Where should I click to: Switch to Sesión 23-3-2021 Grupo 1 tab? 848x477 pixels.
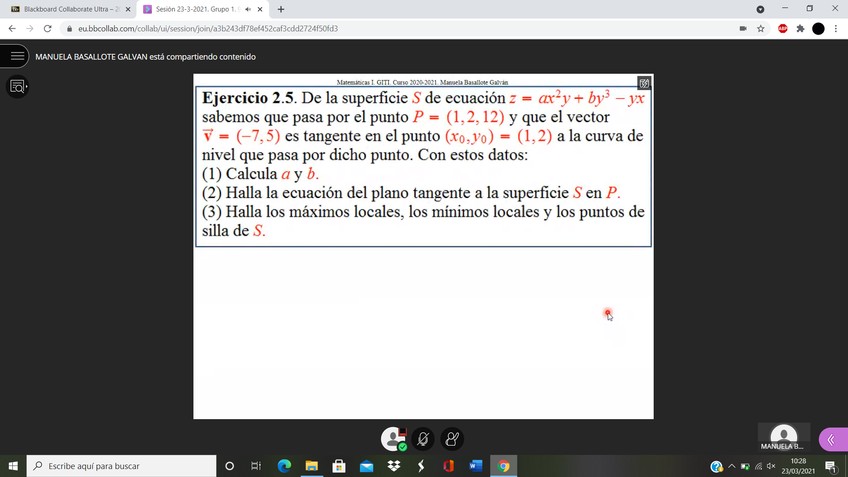[x=196, y=9]
